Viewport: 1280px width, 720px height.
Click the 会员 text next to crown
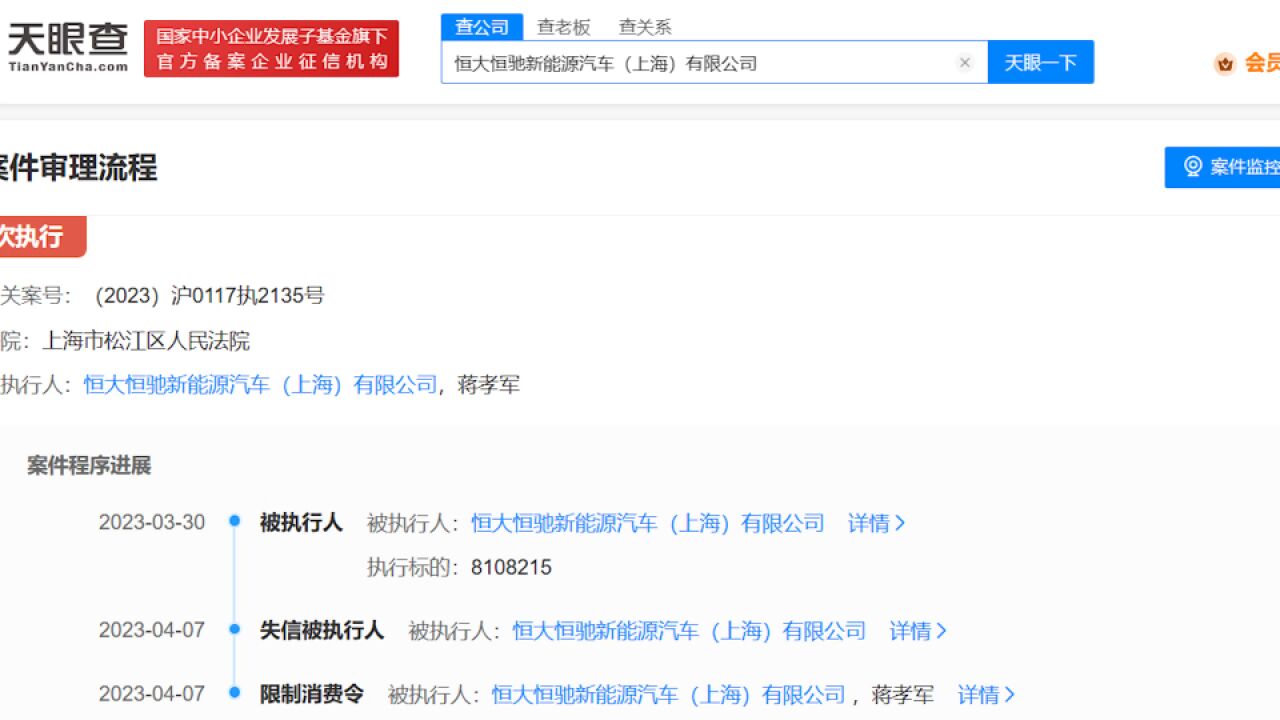coord(1262,63)
